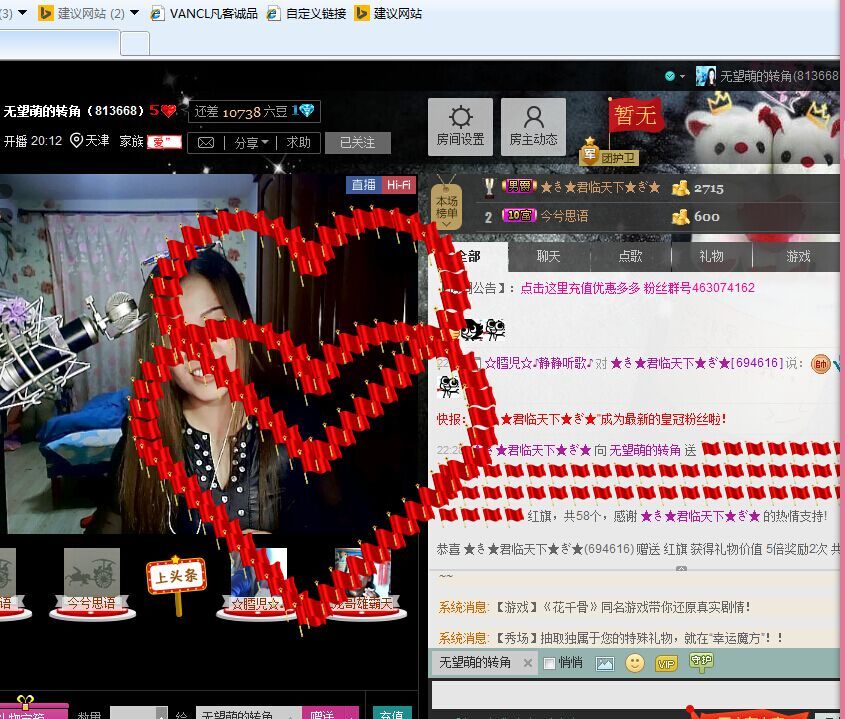Switch to the 聊天 tab
Screen dimensions: 845x719
[x=549, y=257]
